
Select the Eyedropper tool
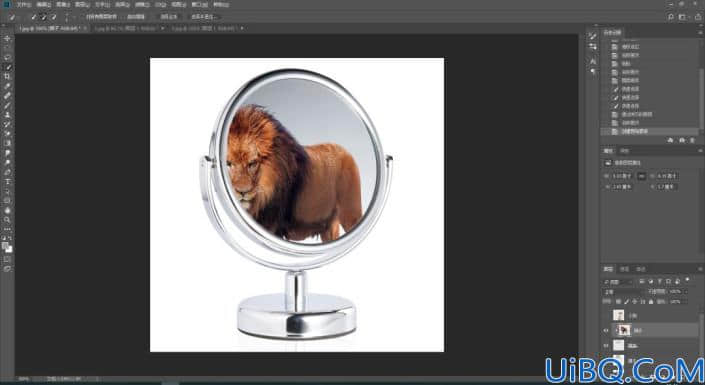coord(7,86)
